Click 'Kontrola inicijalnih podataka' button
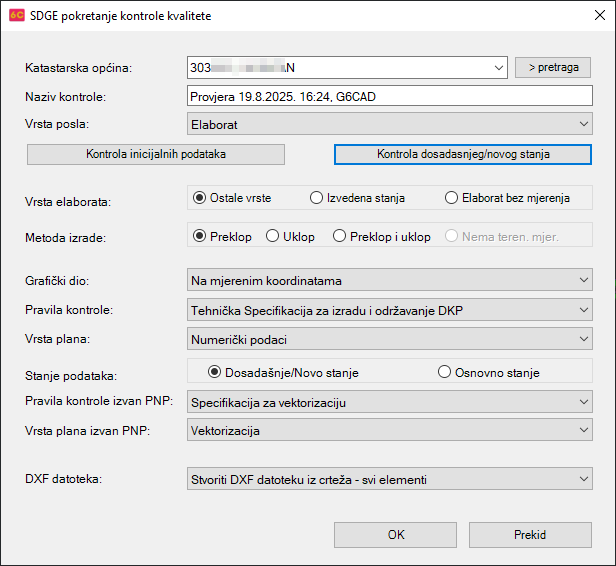The height and width of the screenshot is (566, 616). coord(156,155)
